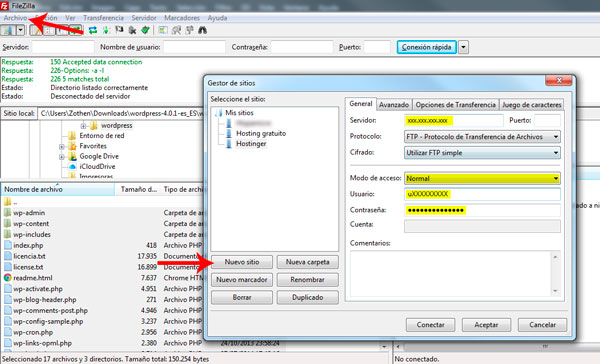Click the wordpress folder icon in local tree
This screenshot has width=600, height=364.
(x=94, y=126)
